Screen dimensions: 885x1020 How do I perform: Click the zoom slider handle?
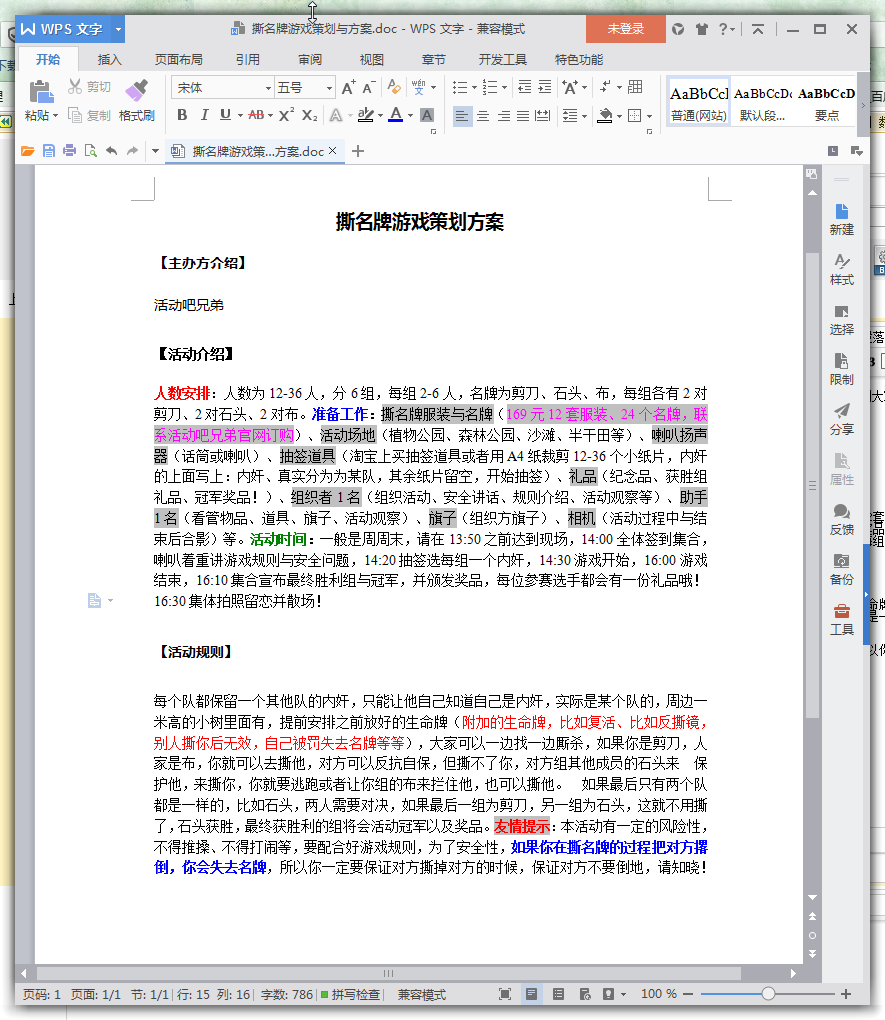point(769,993)
